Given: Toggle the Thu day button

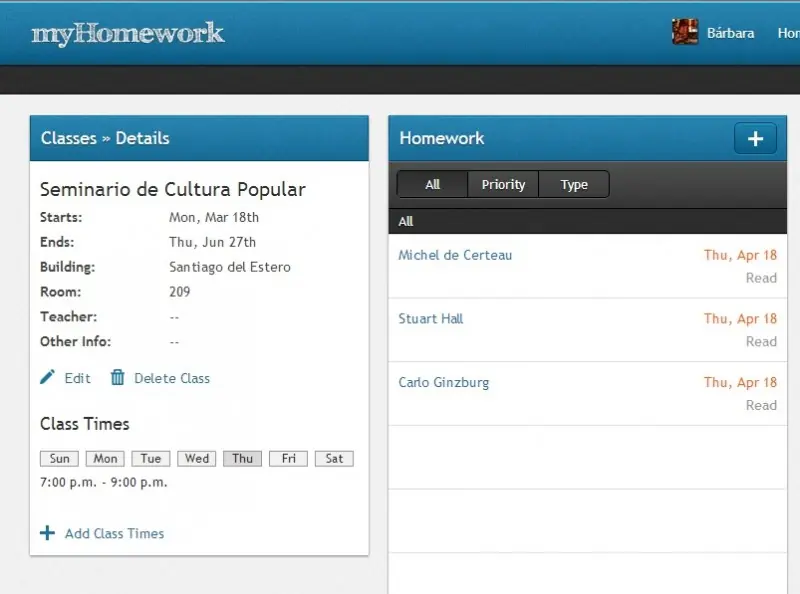Looking at the screenshot, I should tap(242, 459).
